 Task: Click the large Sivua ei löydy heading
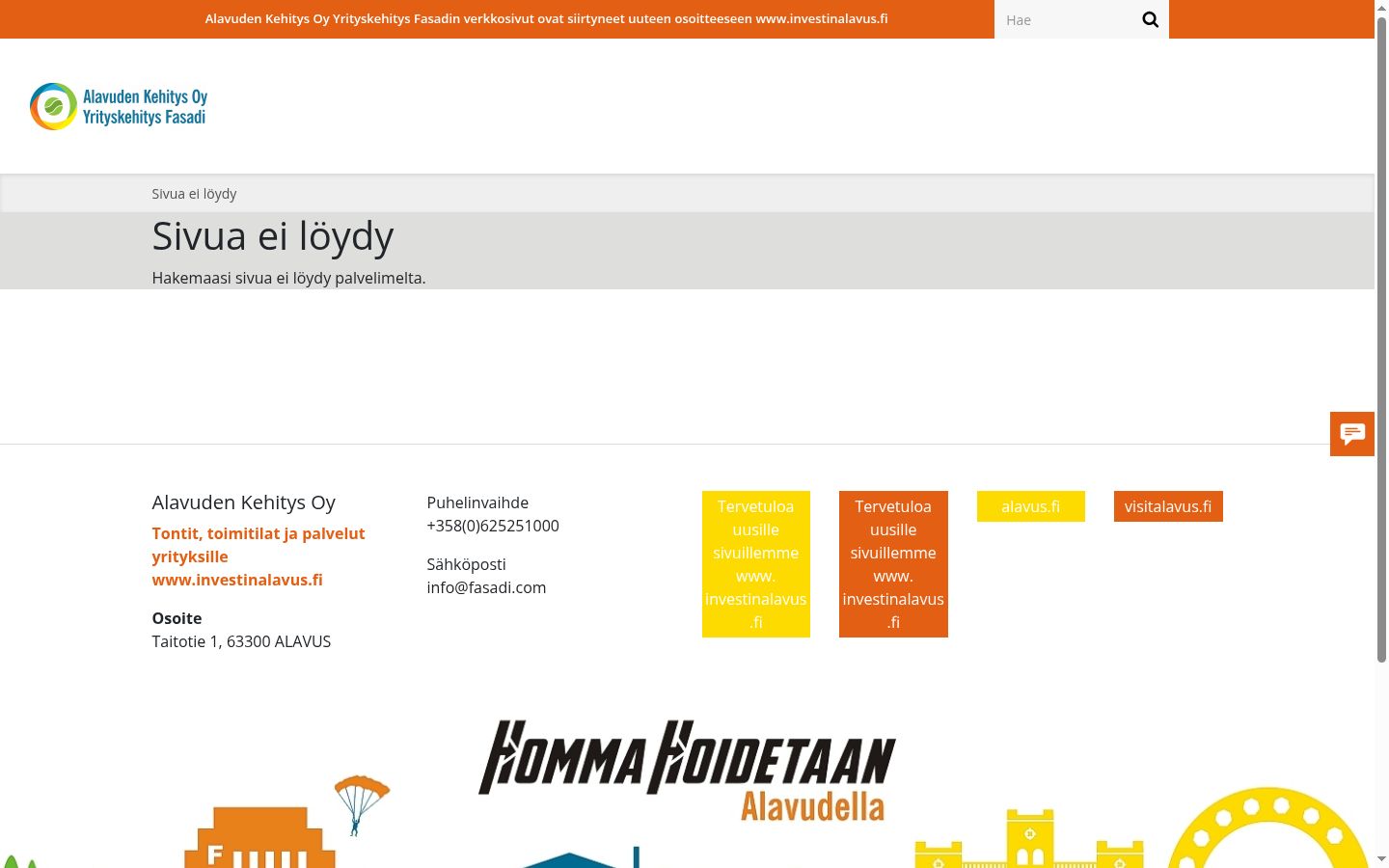(x=273, y=236)
